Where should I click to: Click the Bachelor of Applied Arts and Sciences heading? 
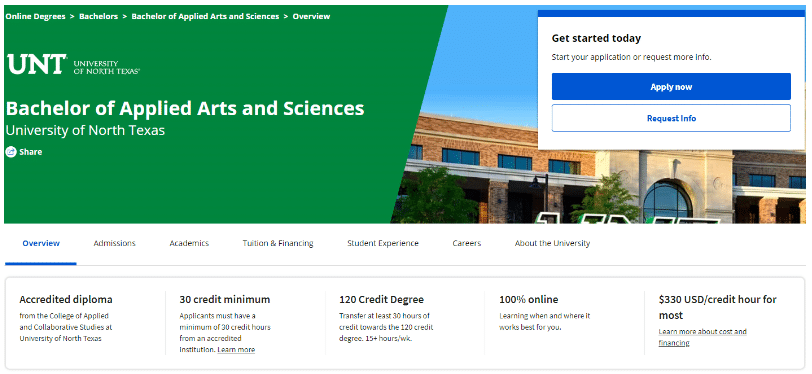point(185,108)
